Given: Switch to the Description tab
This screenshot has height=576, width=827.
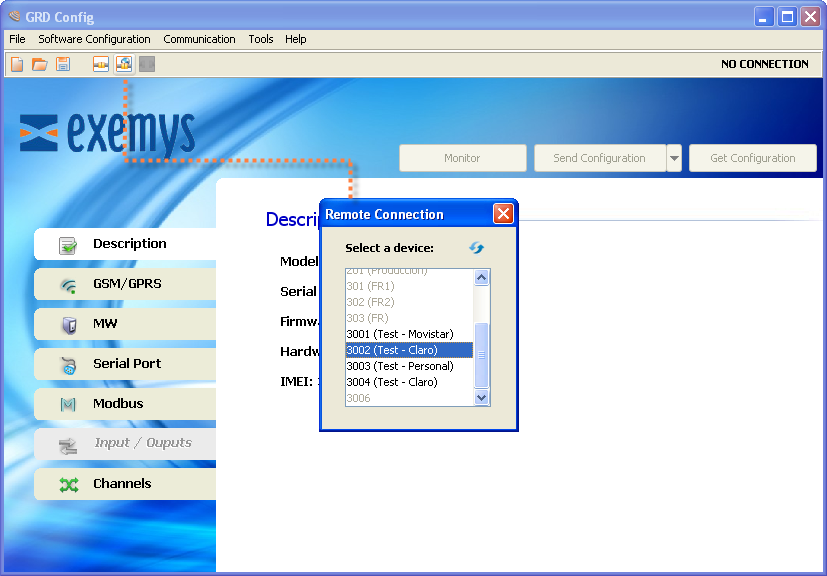Looking at the screenshot, I should pos(120,243).
